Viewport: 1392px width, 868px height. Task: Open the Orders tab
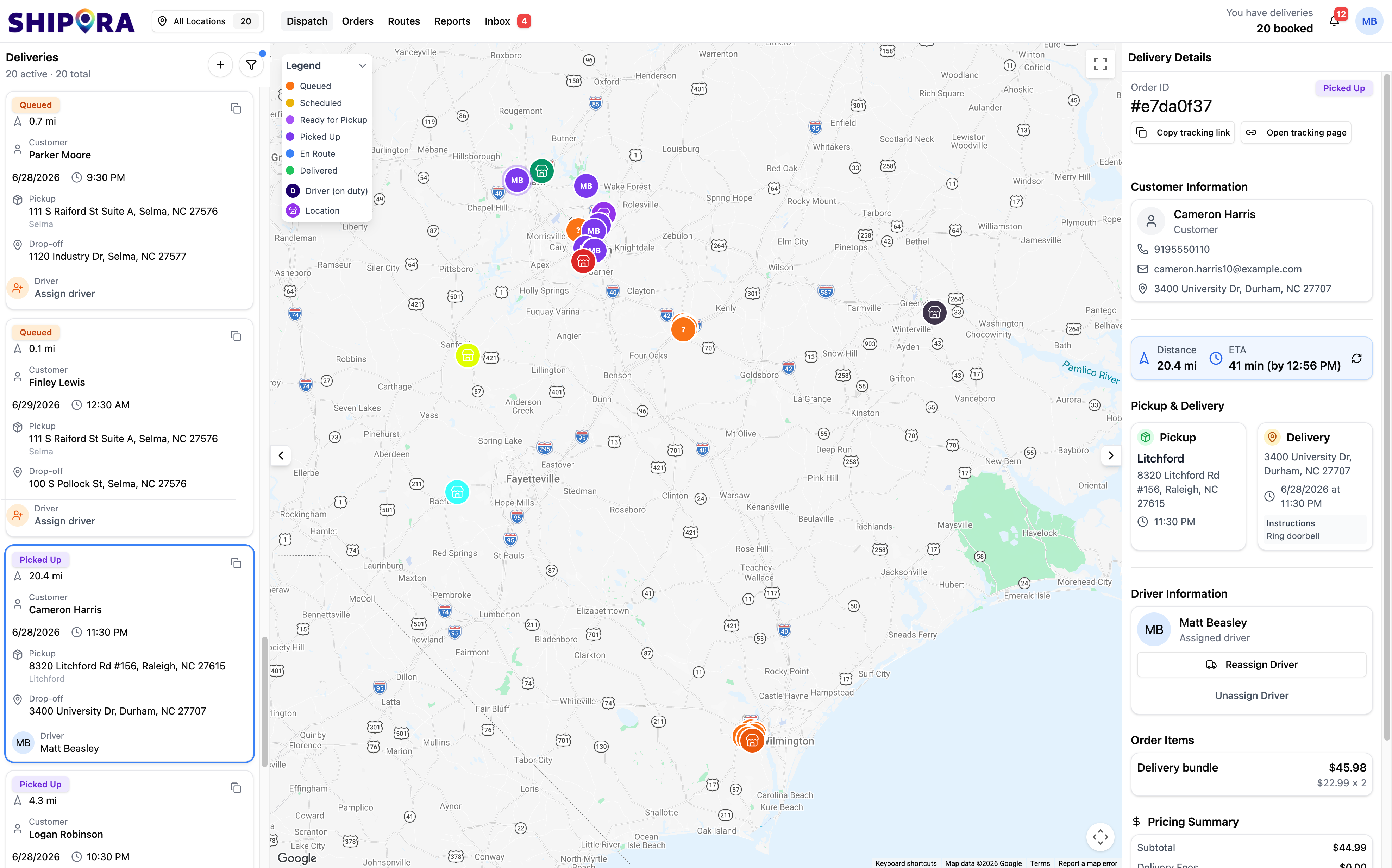(x=358, y=21)
